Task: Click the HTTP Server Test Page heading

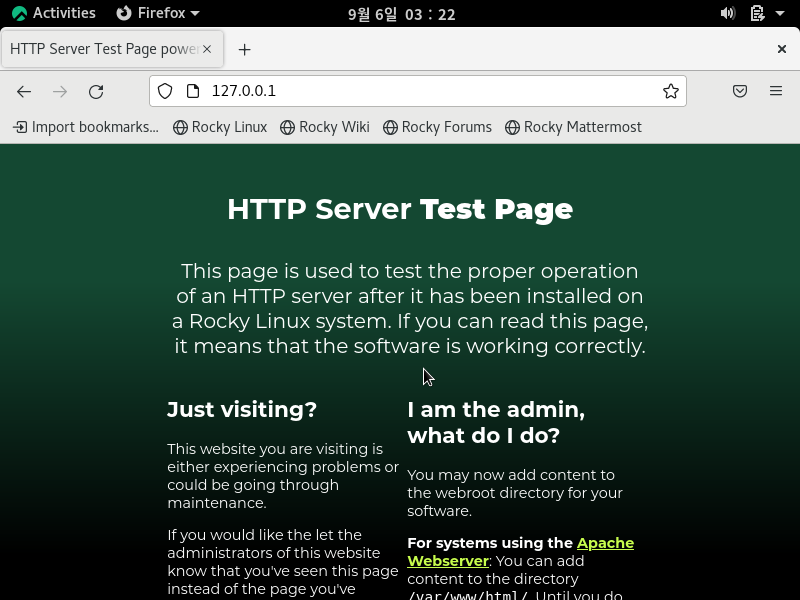Action: point(400,209)
